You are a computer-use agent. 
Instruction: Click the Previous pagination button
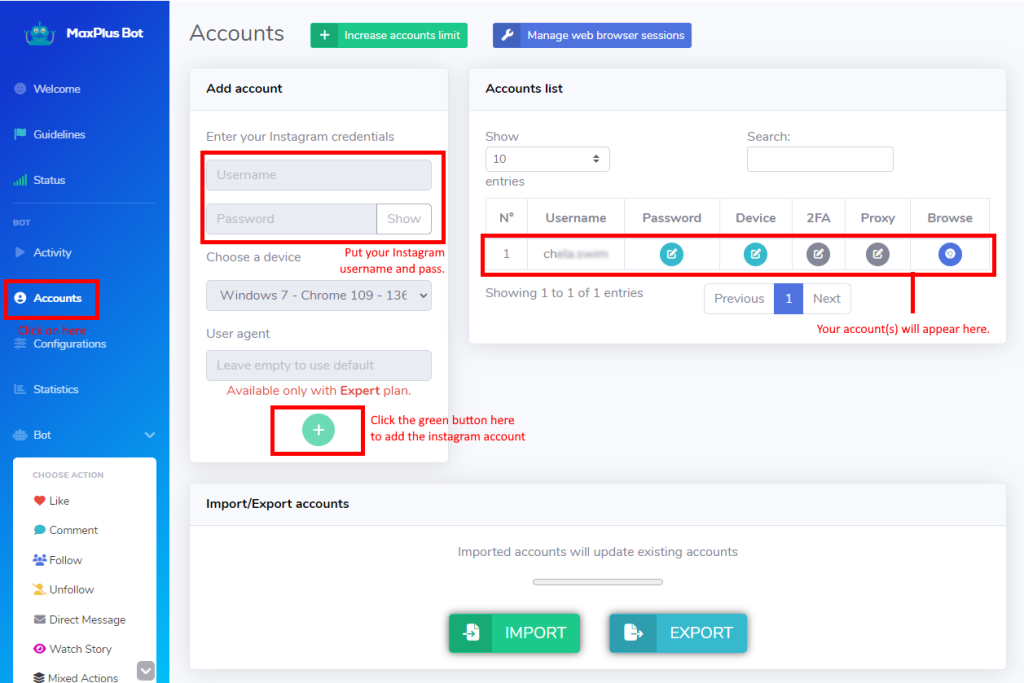tap(739, 298)
